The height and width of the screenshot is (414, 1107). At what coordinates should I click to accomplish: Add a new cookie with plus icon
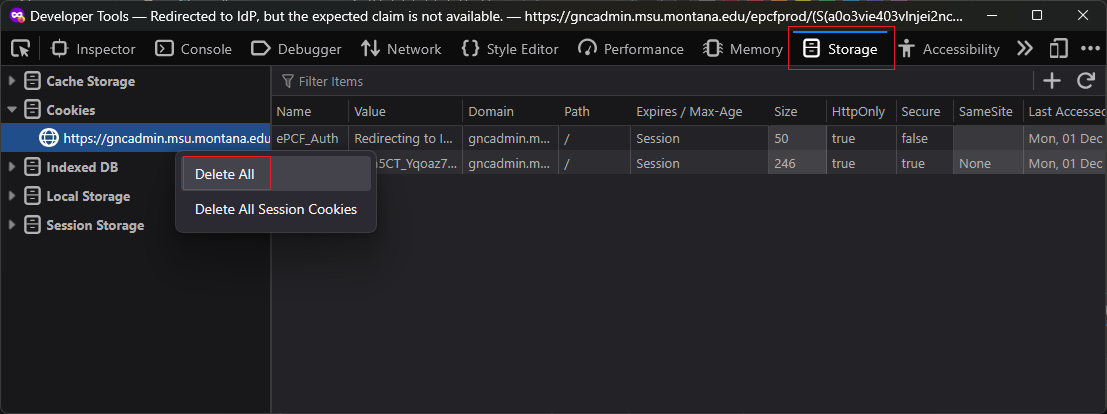click(x=1052, y=81)
